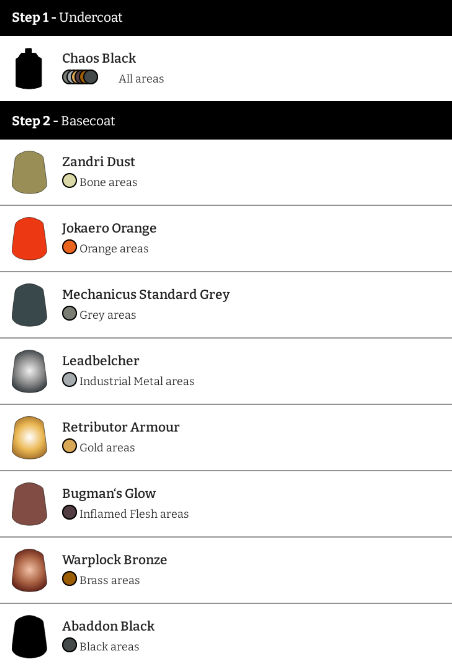Tap the Bugman's Glow paint pot
Viewport: 452px width, 667px height.
pos(29,504)
